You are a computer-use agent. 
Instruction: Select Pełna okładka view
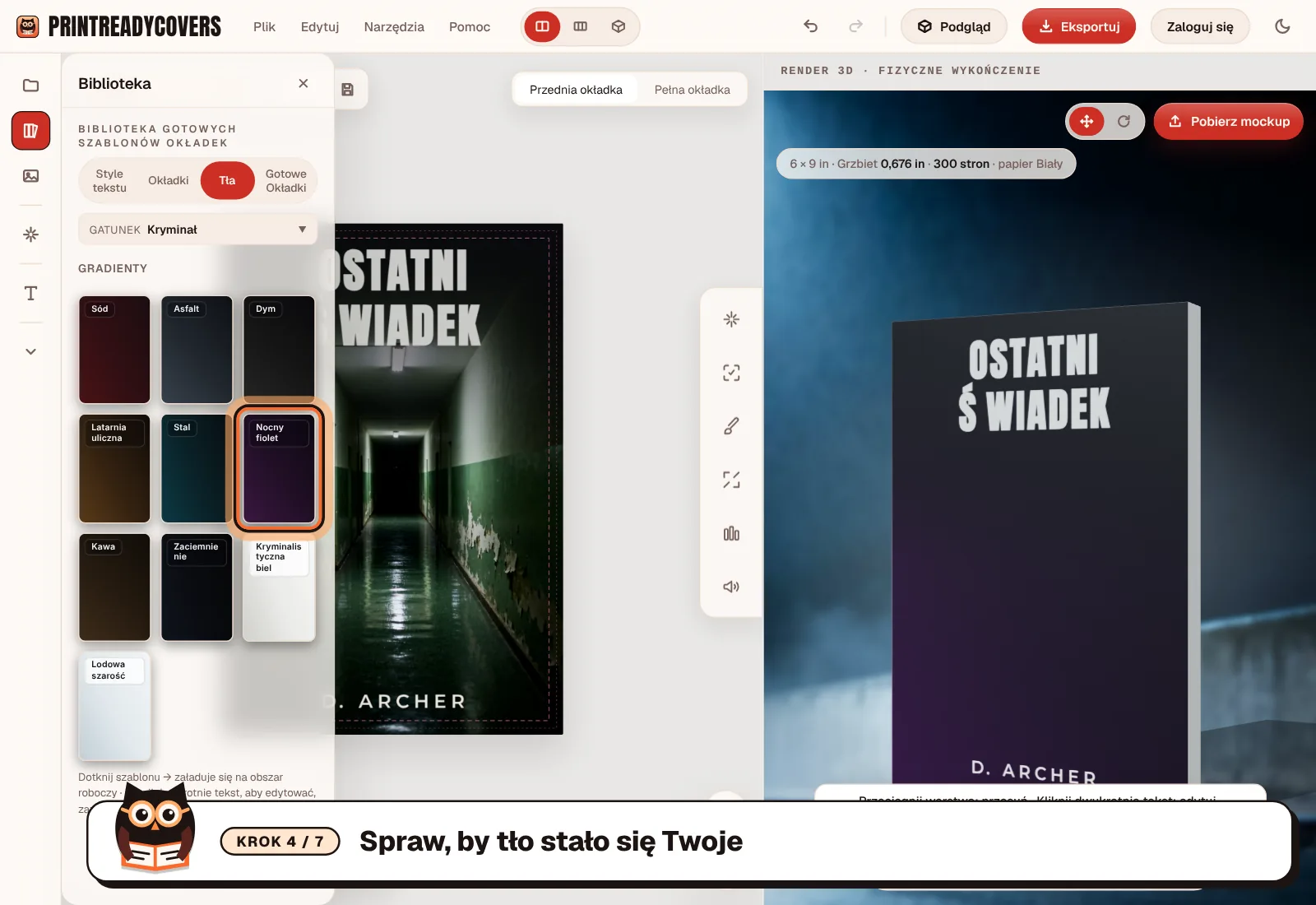point(693,90)
